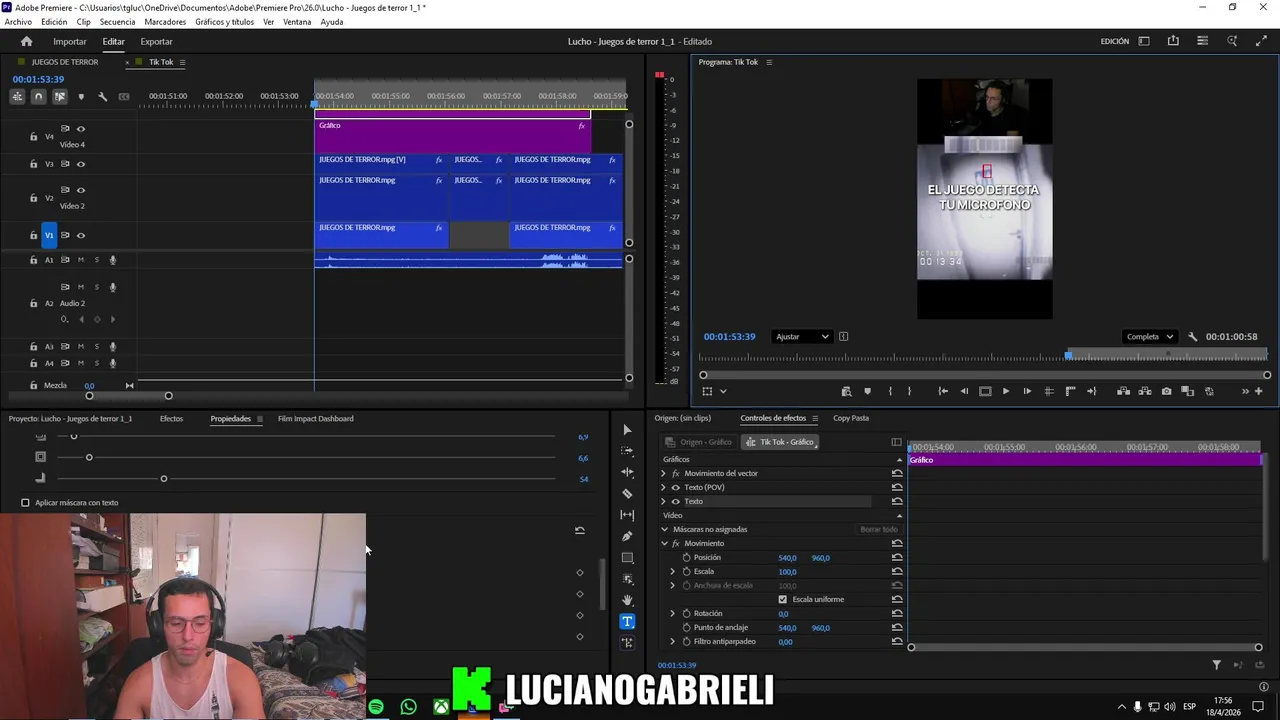The width and height of the screenshot is (1280, 720).
Task: Open Controles de efectos panel menu
Action: coord(815,418)
